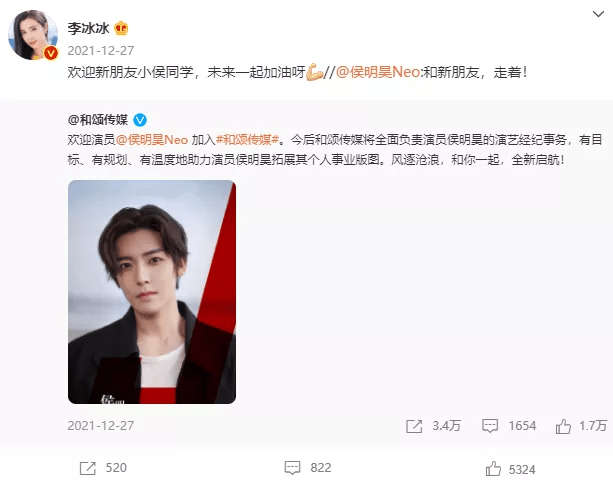
Task: Click the 李冰冰 username
Action: 88,28
